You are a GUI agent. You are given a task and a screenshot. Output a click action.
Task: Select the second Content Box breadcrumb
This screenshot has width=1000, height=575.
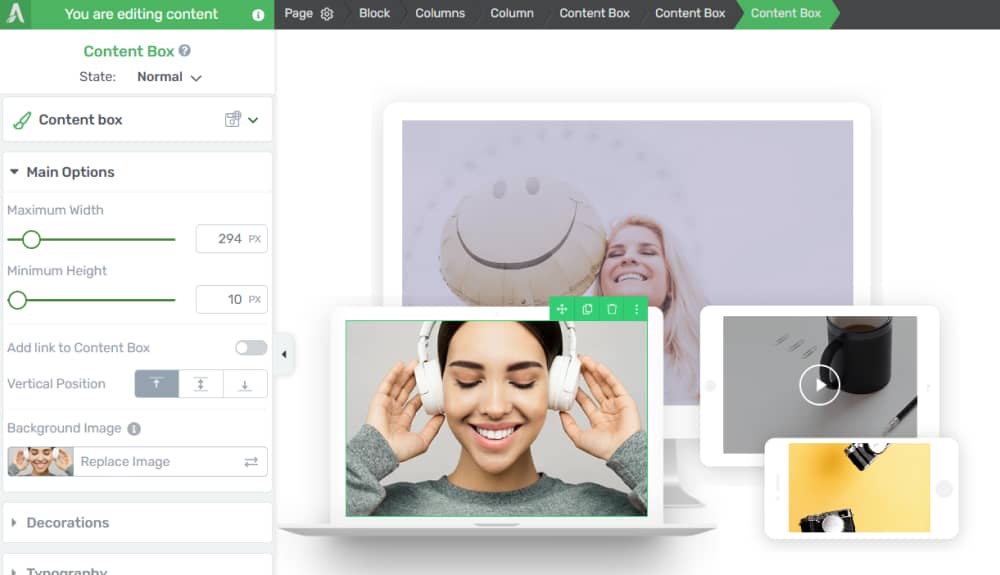click(690, 13)
